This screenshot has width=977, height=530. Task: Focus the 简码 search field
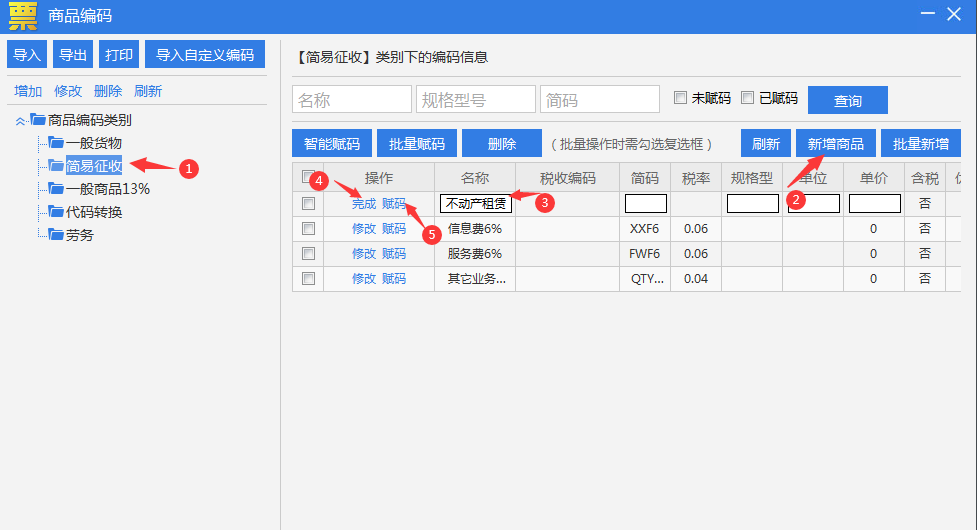click(599, 99)
